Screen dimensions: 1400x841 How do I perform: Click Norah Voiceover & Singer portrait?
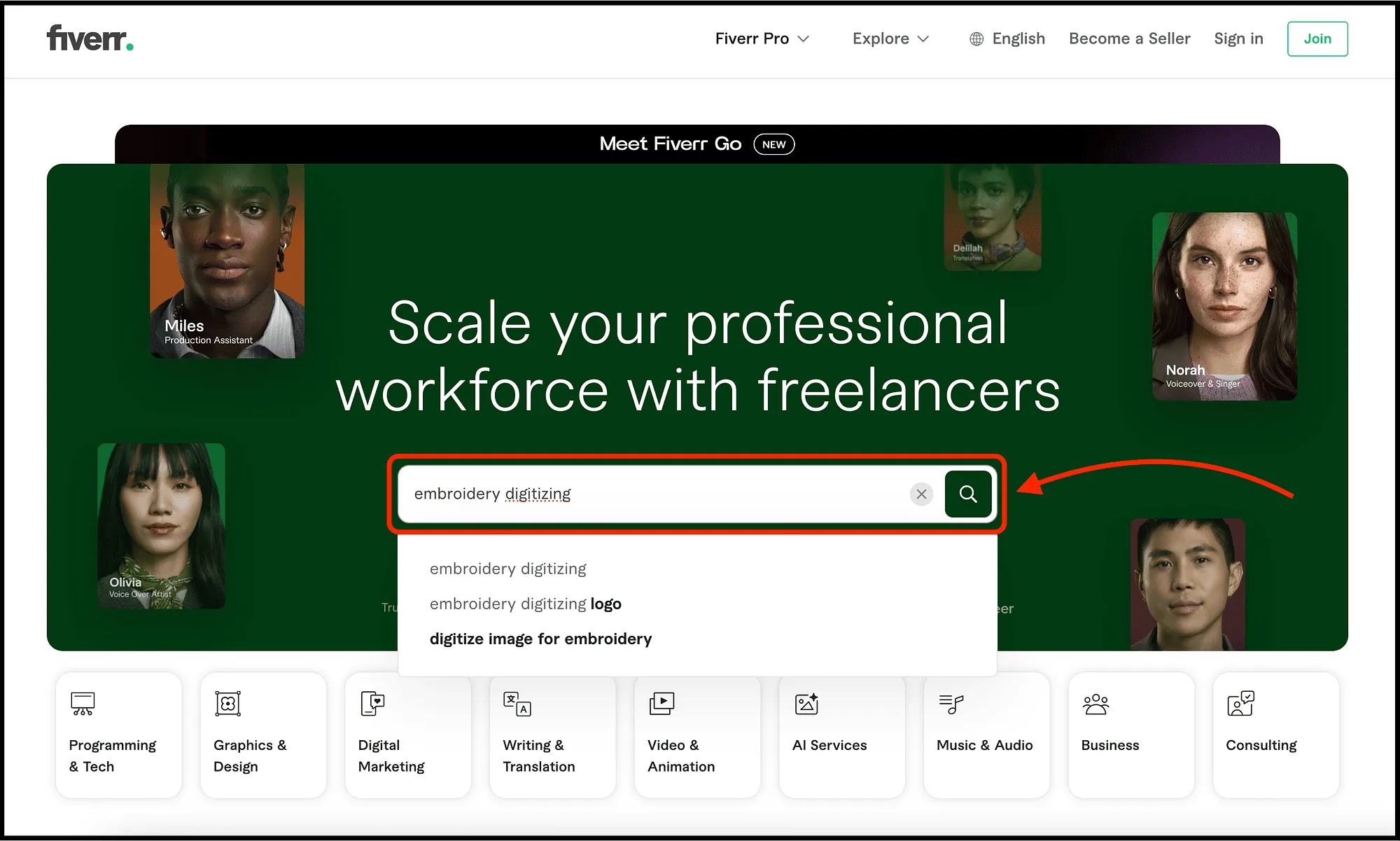tap(1225, 307)
